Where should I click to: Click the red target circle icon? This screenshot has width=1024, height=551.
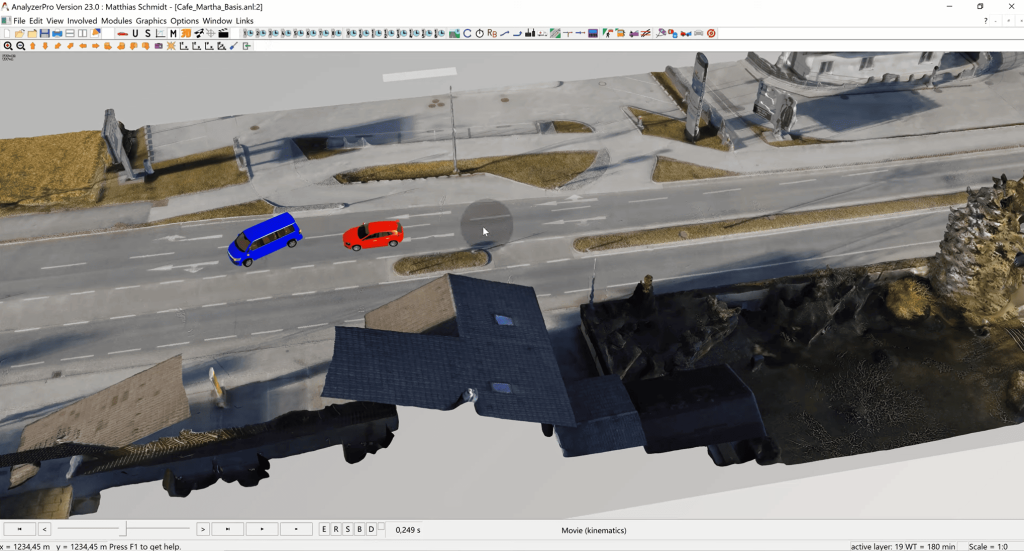(711, 34)
